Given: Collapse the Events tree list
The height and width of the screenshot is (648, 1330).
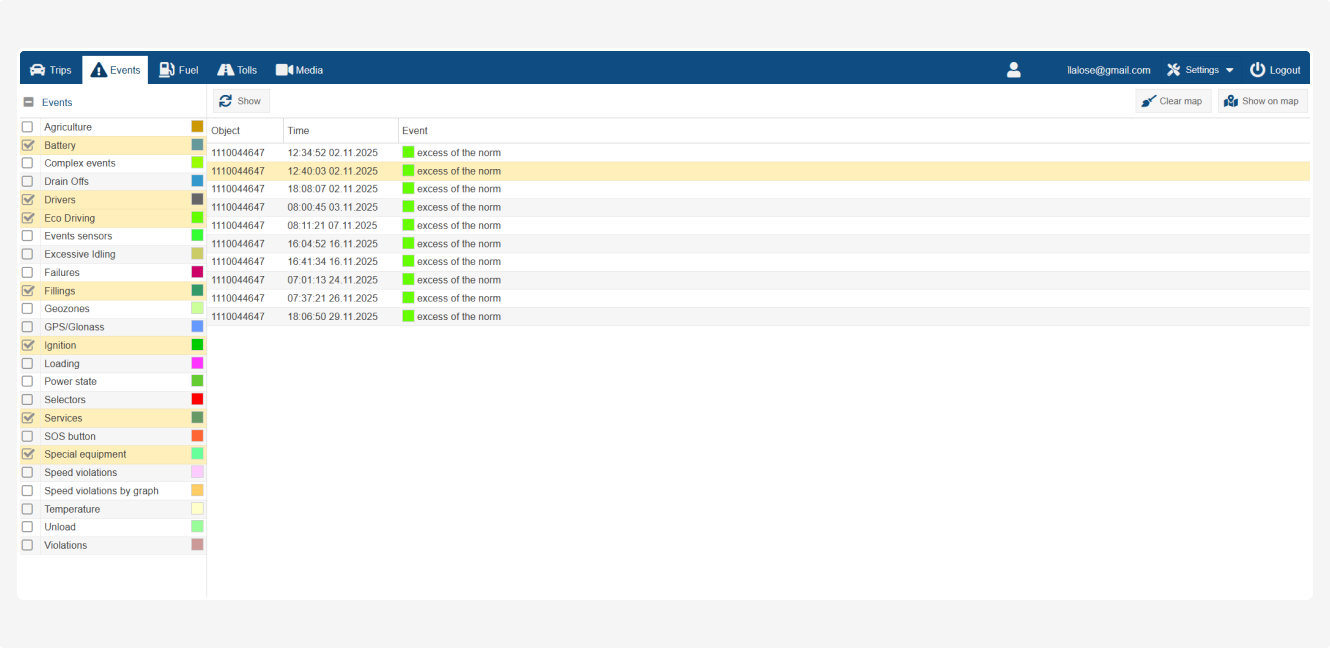Looking at the screenshot, I should [28, 102].
